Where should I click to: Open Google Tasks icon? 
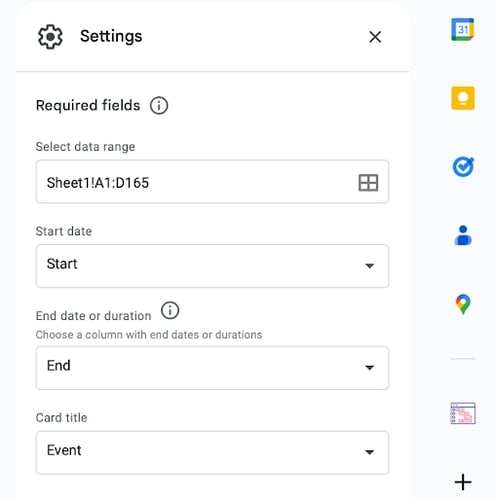click(463, 167)
